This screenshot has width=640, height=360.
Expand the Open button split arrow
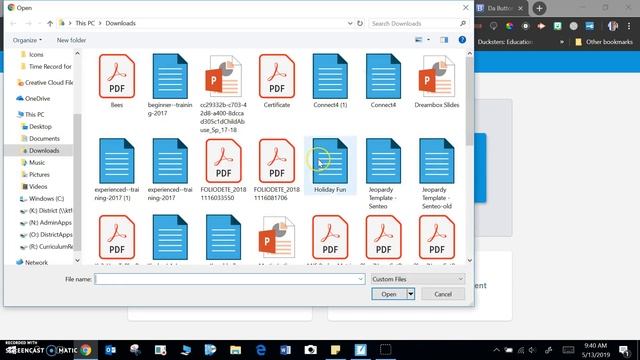click(411, 294)
